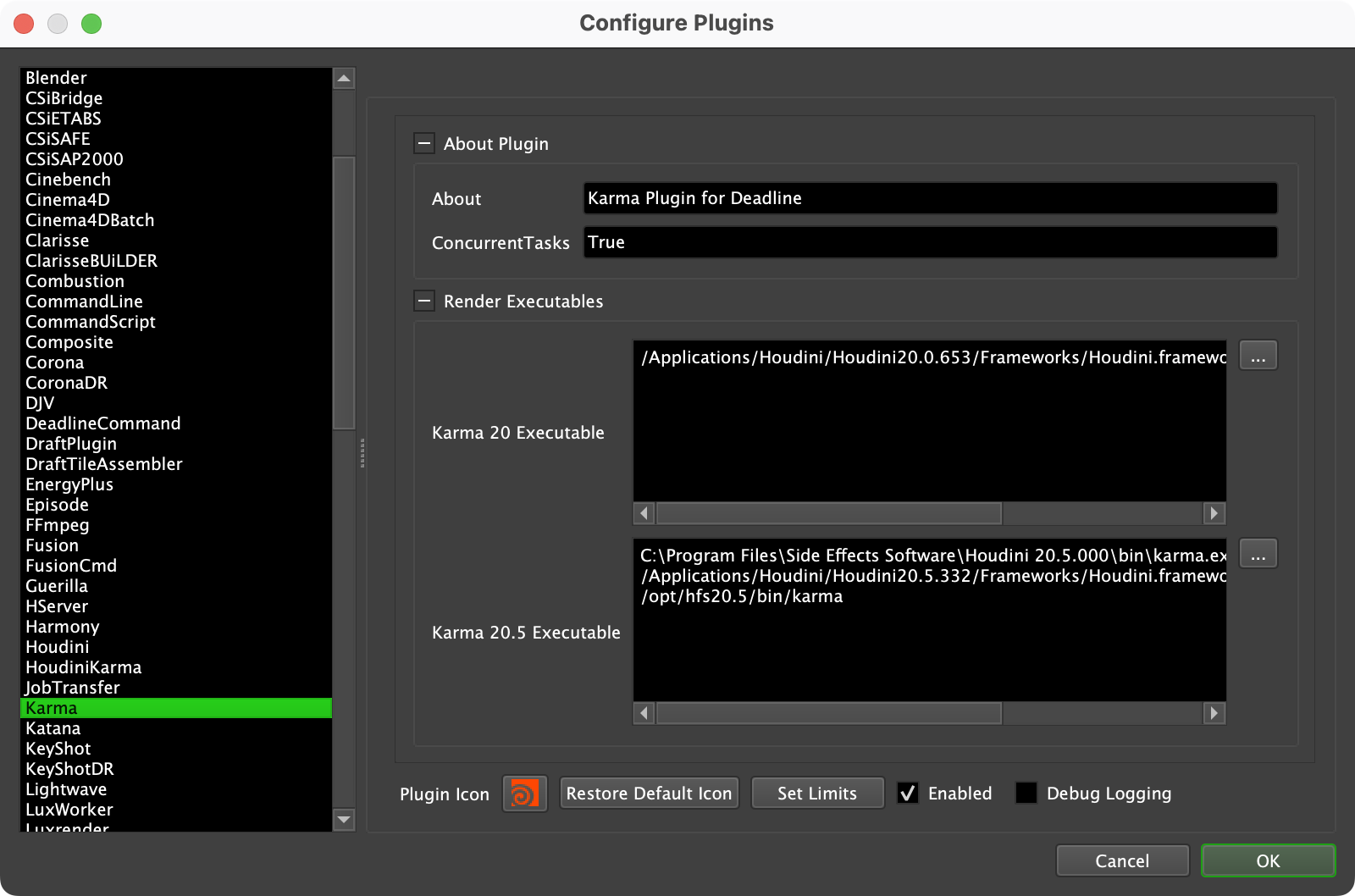Open Set Limits

point(817,793)
